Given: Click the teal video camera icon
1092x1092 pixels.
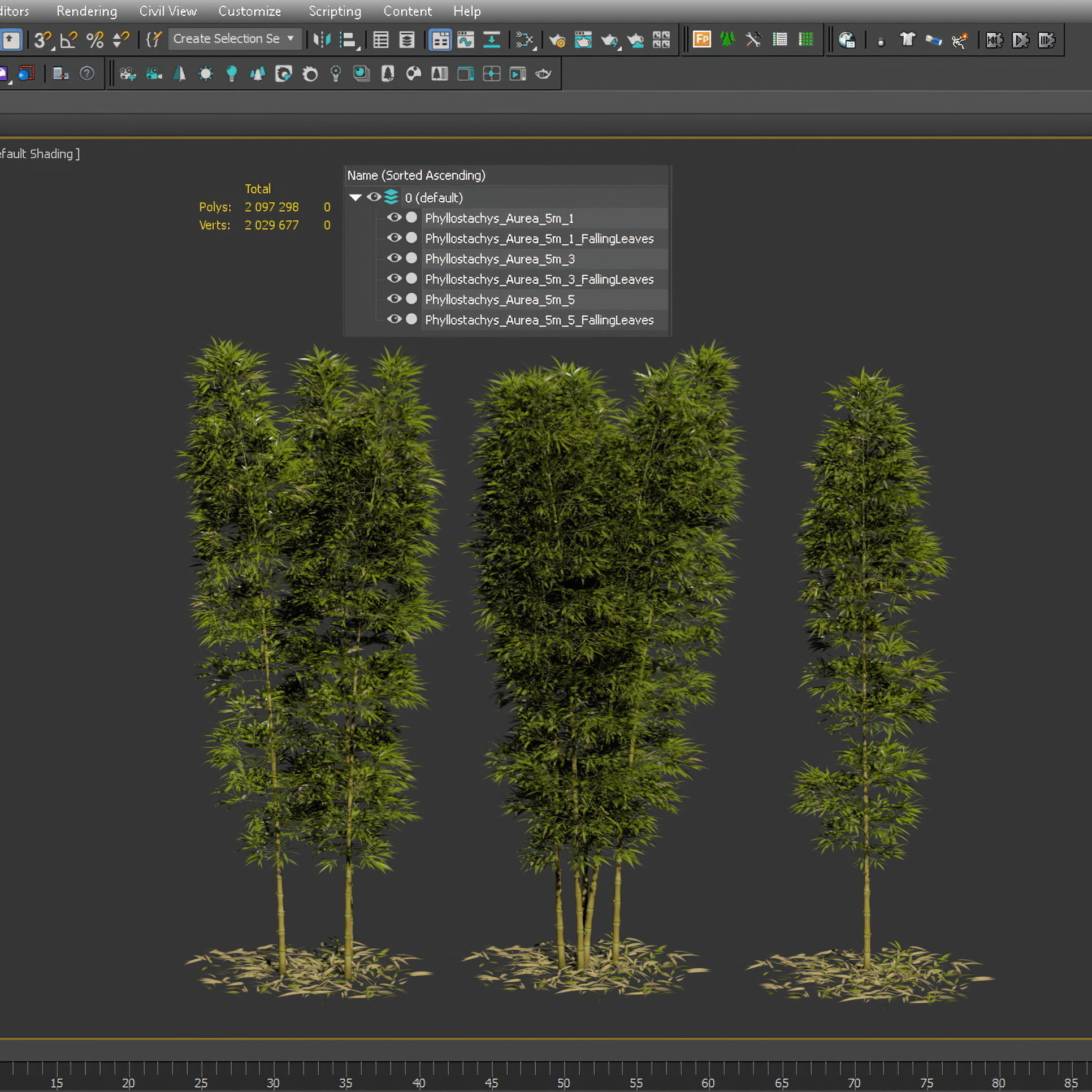Looking at the screenshot, I should (x=154, y=73).
